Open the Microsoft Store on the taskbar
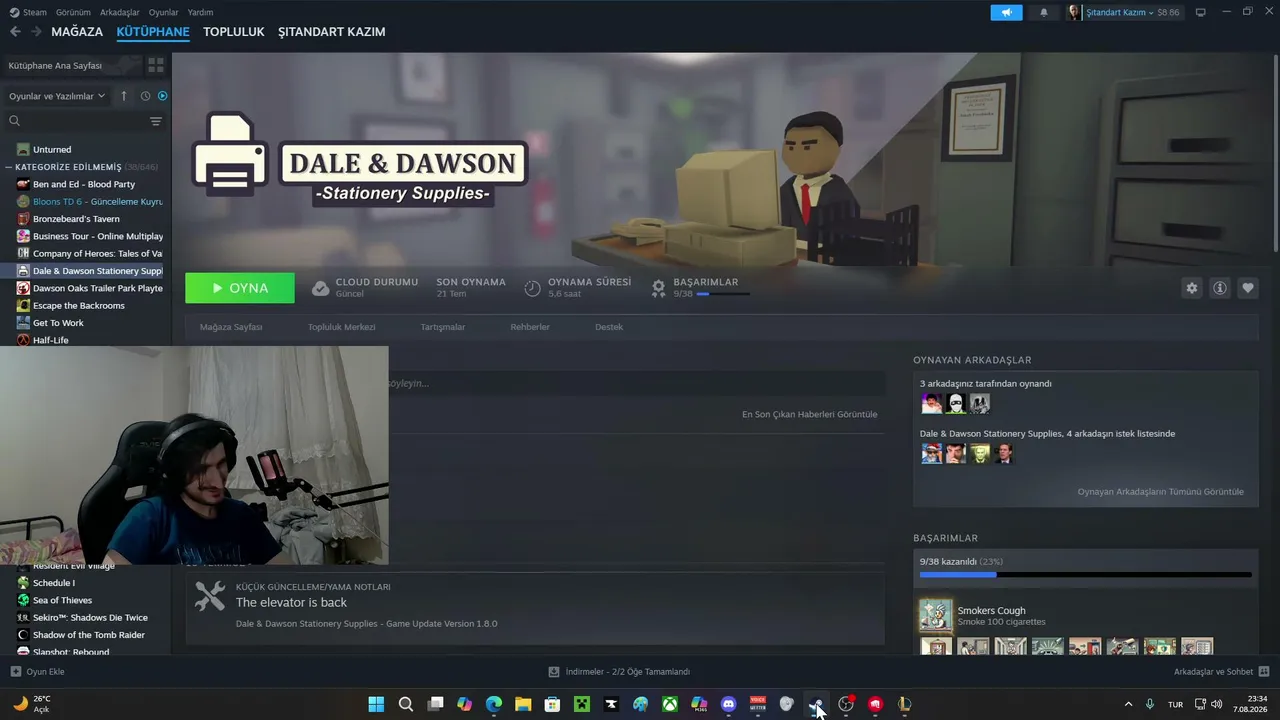Screen dimensions: 1280x720 click(552, 704)
